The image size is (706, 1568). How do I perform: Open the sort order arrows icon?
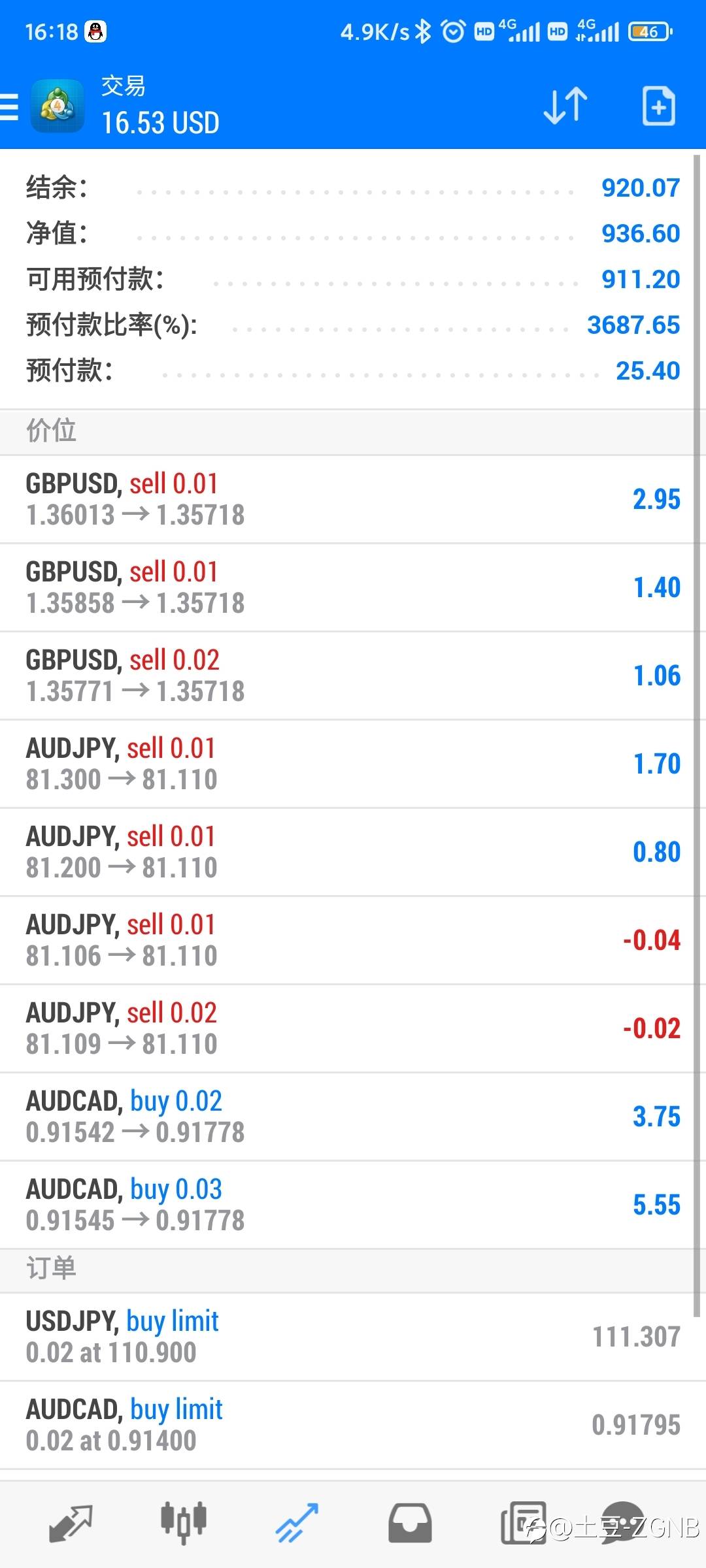(565, 105)
